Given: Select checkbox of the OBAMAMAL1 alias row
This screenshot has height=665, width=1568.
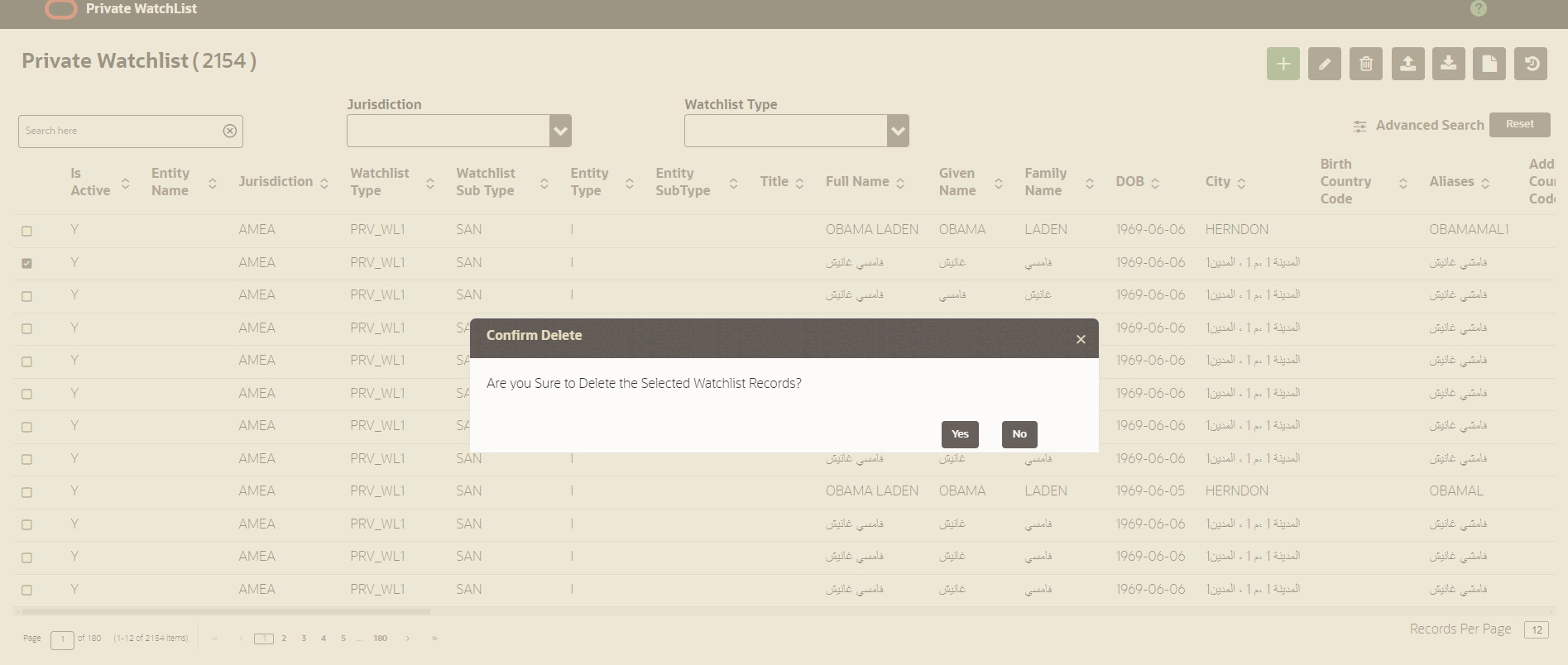Looking at the screenshot, I should click(x=26, y=231).
